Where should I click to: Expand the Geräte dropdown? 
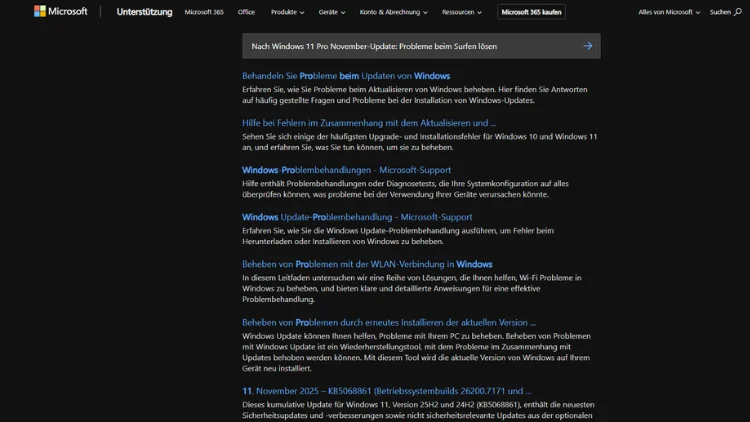pos(332,12)
